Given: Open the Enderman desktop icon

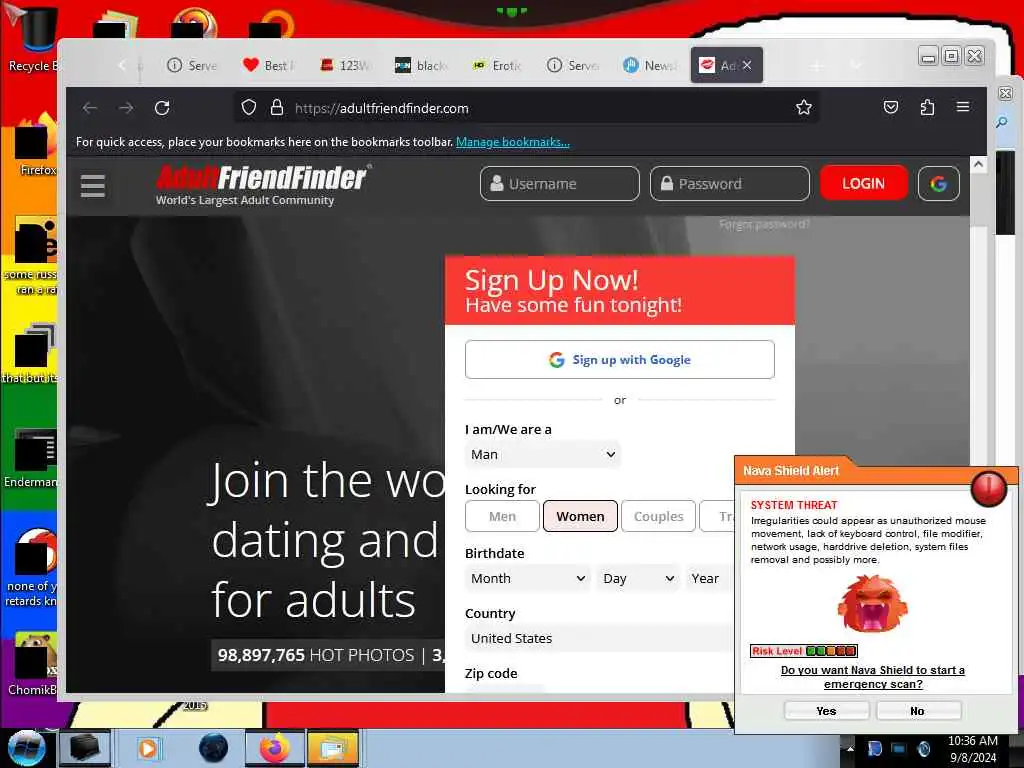Looking at the screenshot, I should pos(33,457).
